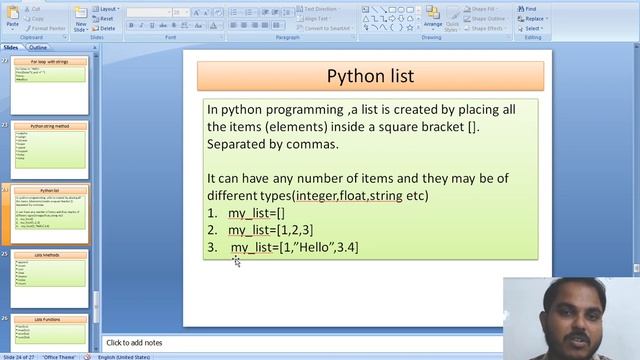Viewport: 640px width, 360px height.
Task: Open the Text Direction dropdown
Action: click(318, 9)
